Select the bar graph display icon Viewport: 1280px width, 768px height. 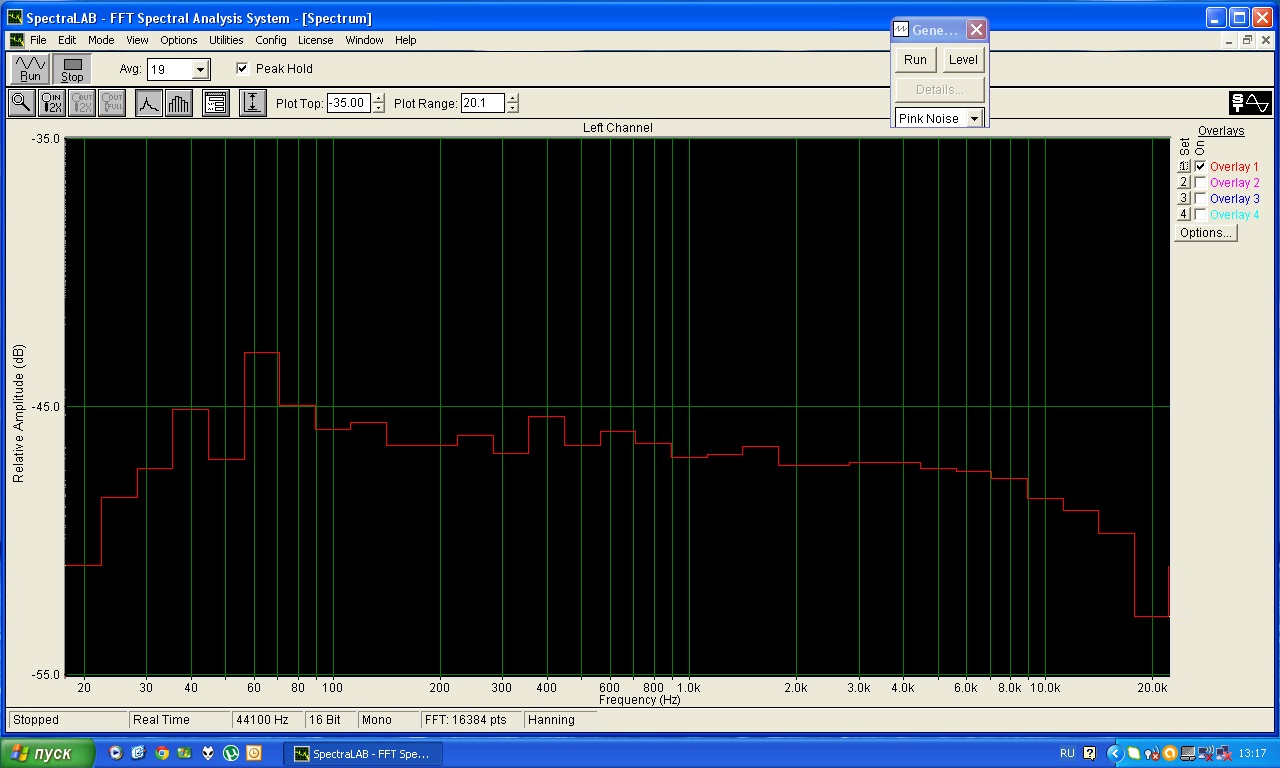click(x=179, y=103)
